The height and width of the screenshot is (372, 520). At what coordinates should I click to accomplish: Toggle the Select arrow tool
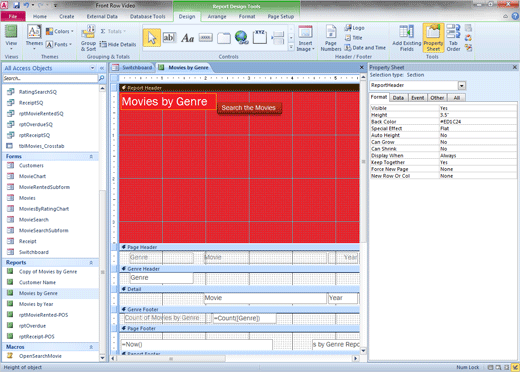click(x=152, y=37)
